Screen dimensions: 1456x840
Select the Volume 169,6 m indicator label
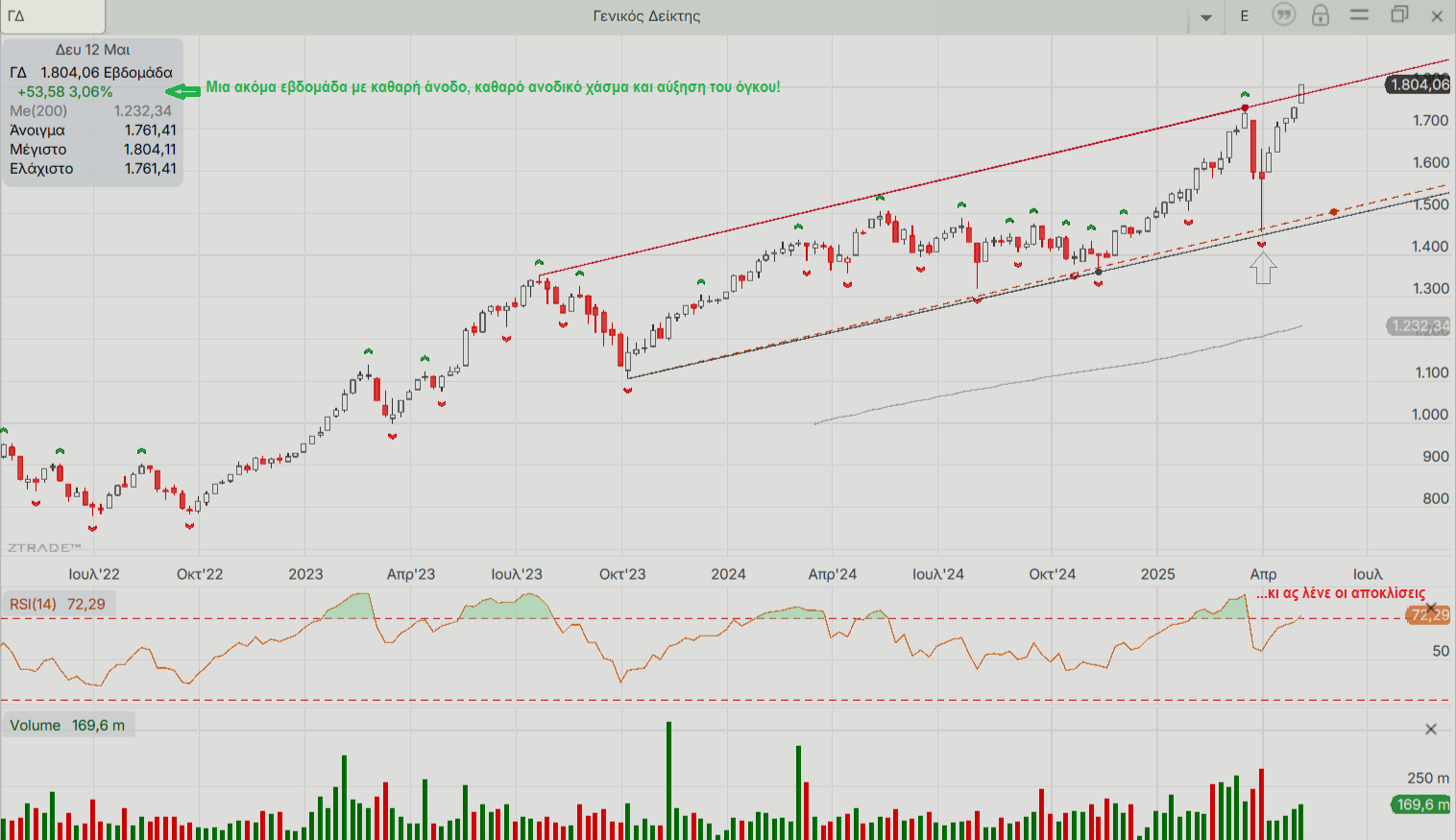point(67,725)
